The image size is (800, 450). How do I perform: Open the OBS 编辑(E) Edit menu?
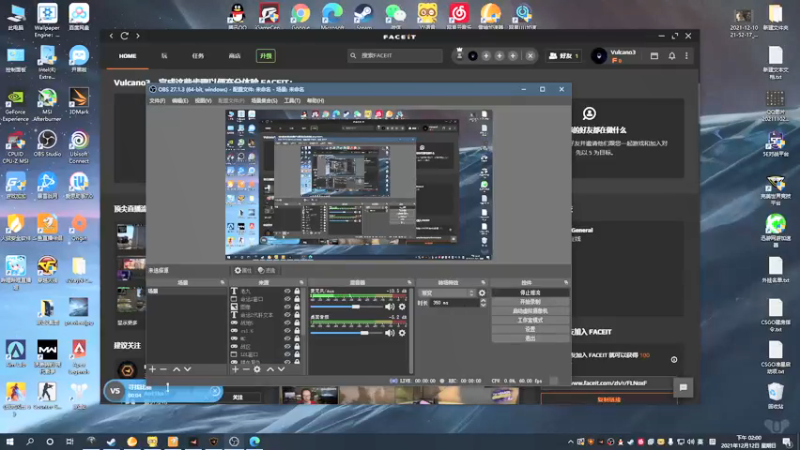click(180, 101)
